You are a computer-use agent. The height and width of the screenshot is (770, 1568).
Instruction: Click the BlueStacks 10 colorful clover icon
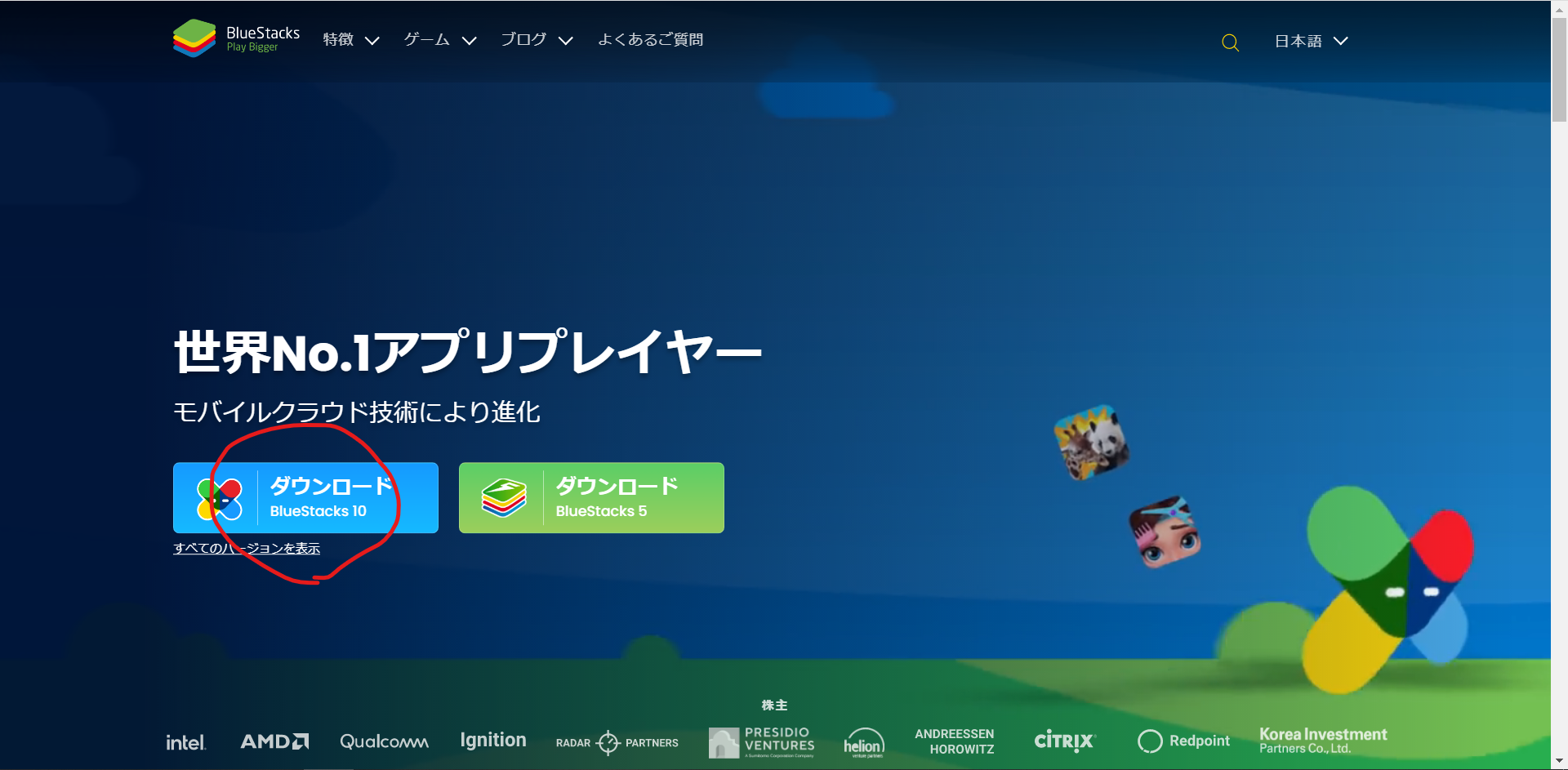click(219, 499)
